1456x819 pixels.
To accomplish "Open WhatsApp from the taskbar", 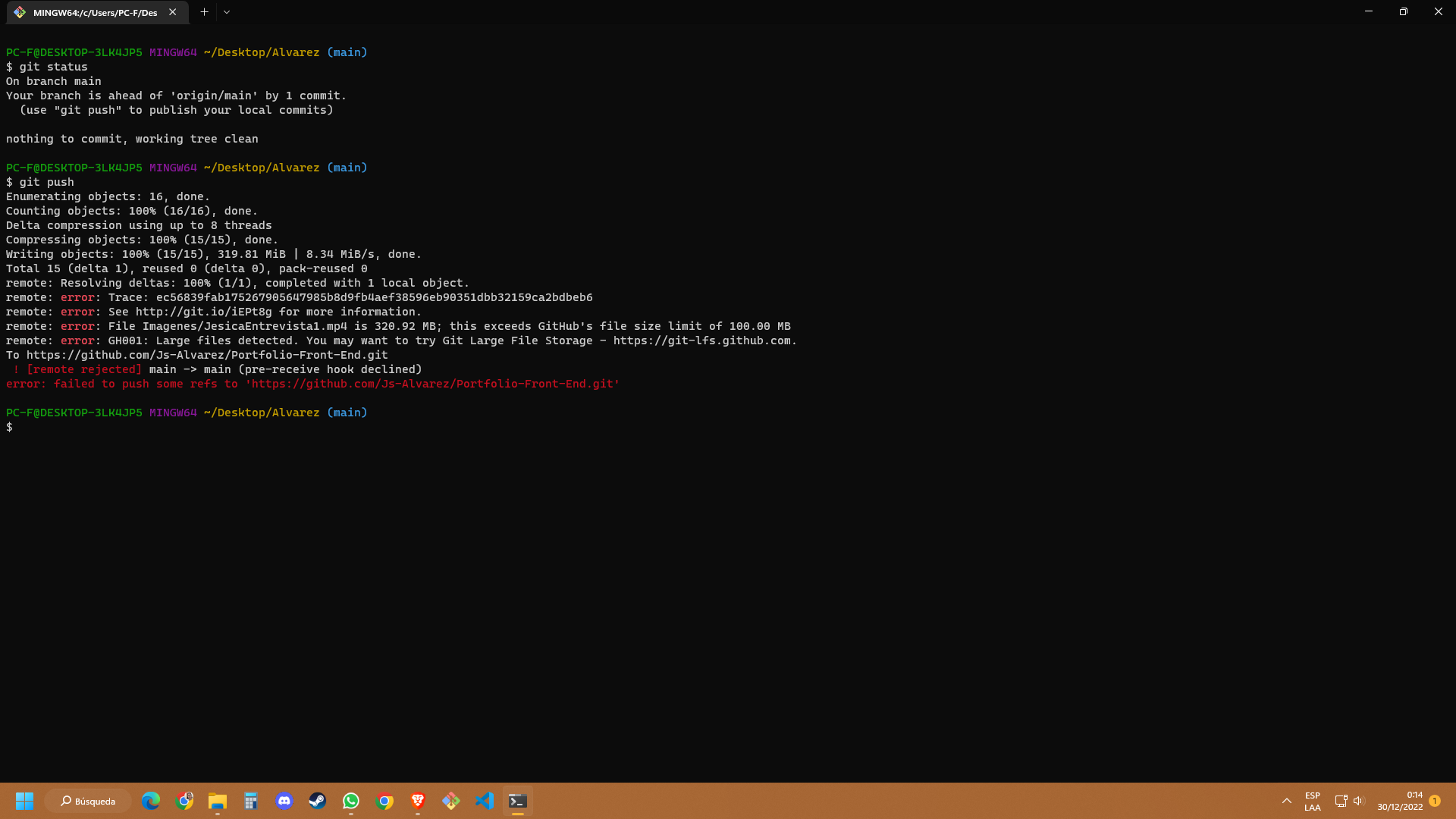I will pos(351,801).
